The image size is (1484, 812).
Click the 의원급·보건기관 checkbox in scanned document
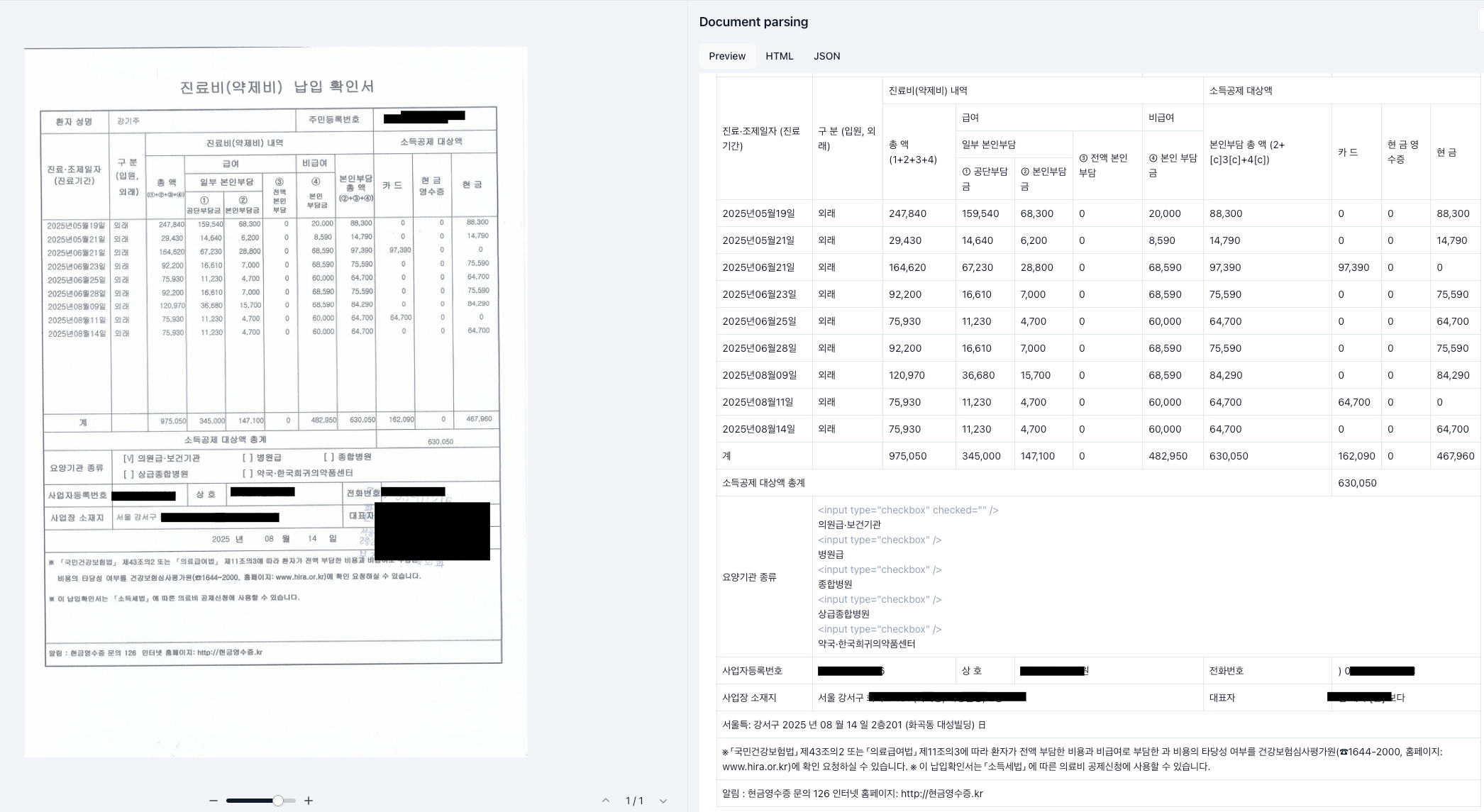coord(128,459)
